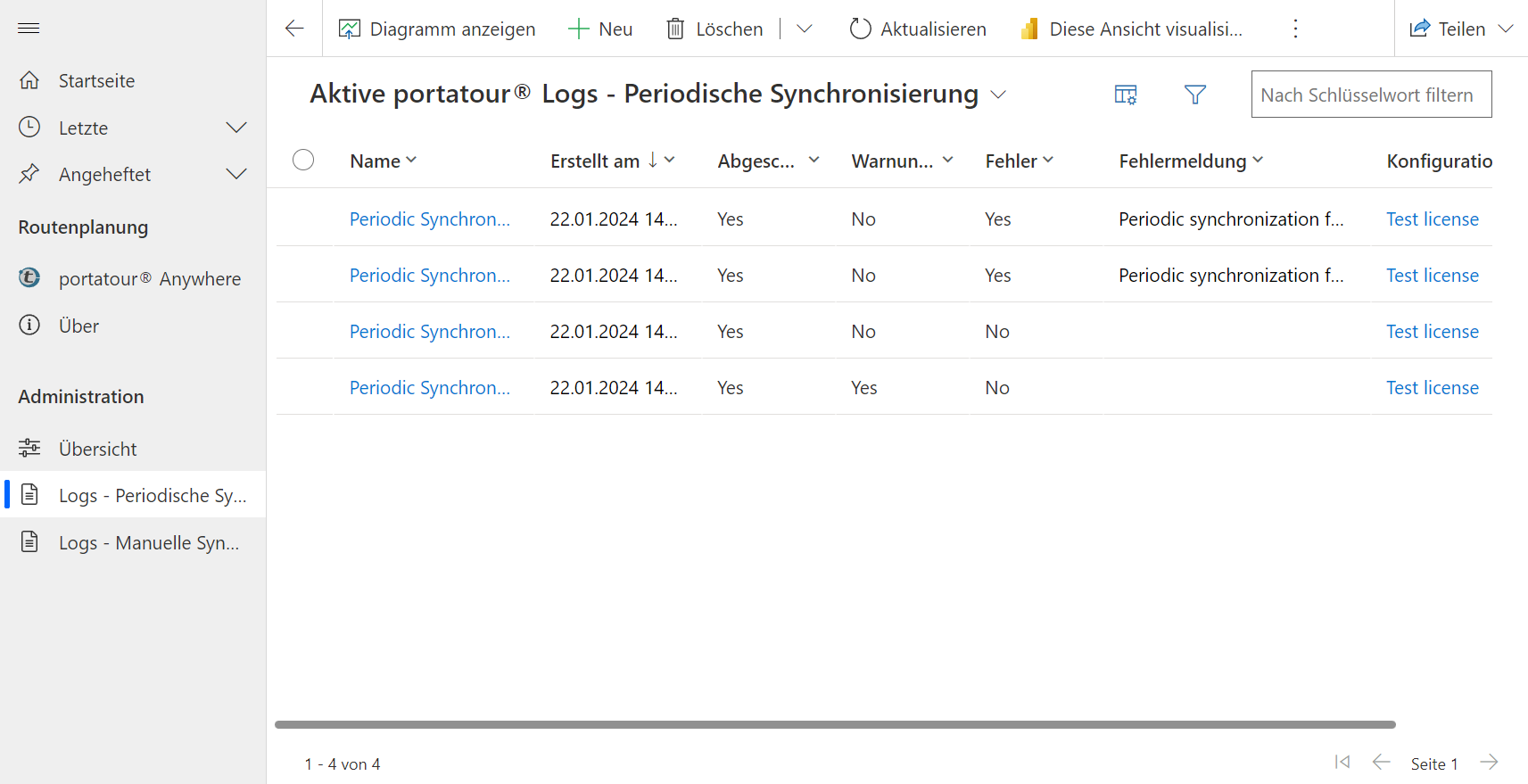Select Logs - Periodische Sy... item

point(133,494)
